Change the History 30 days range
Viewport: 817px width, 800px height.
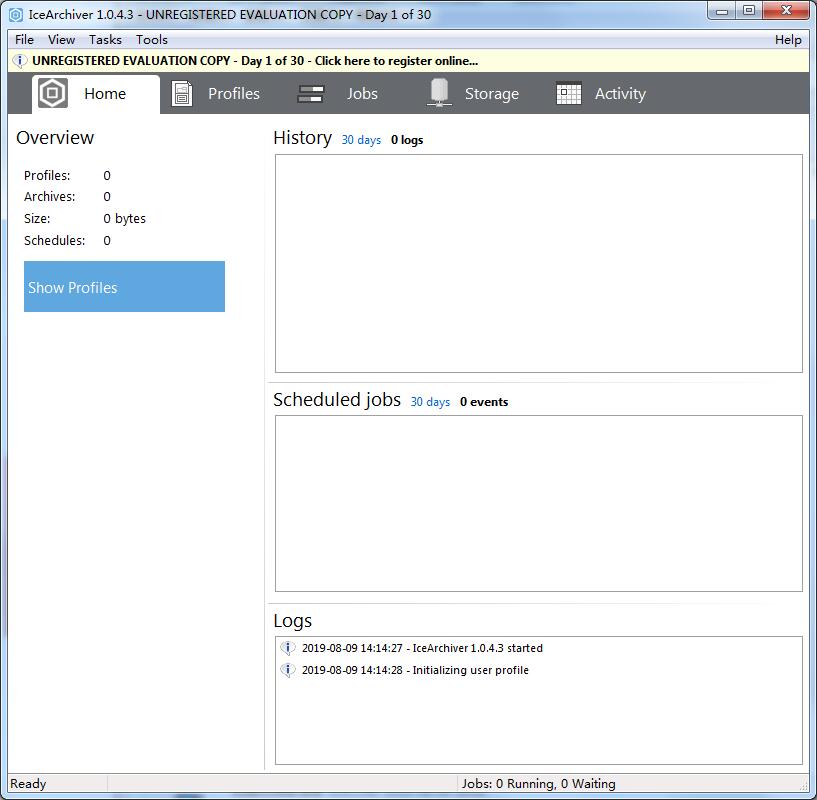(x=361, y=140)
